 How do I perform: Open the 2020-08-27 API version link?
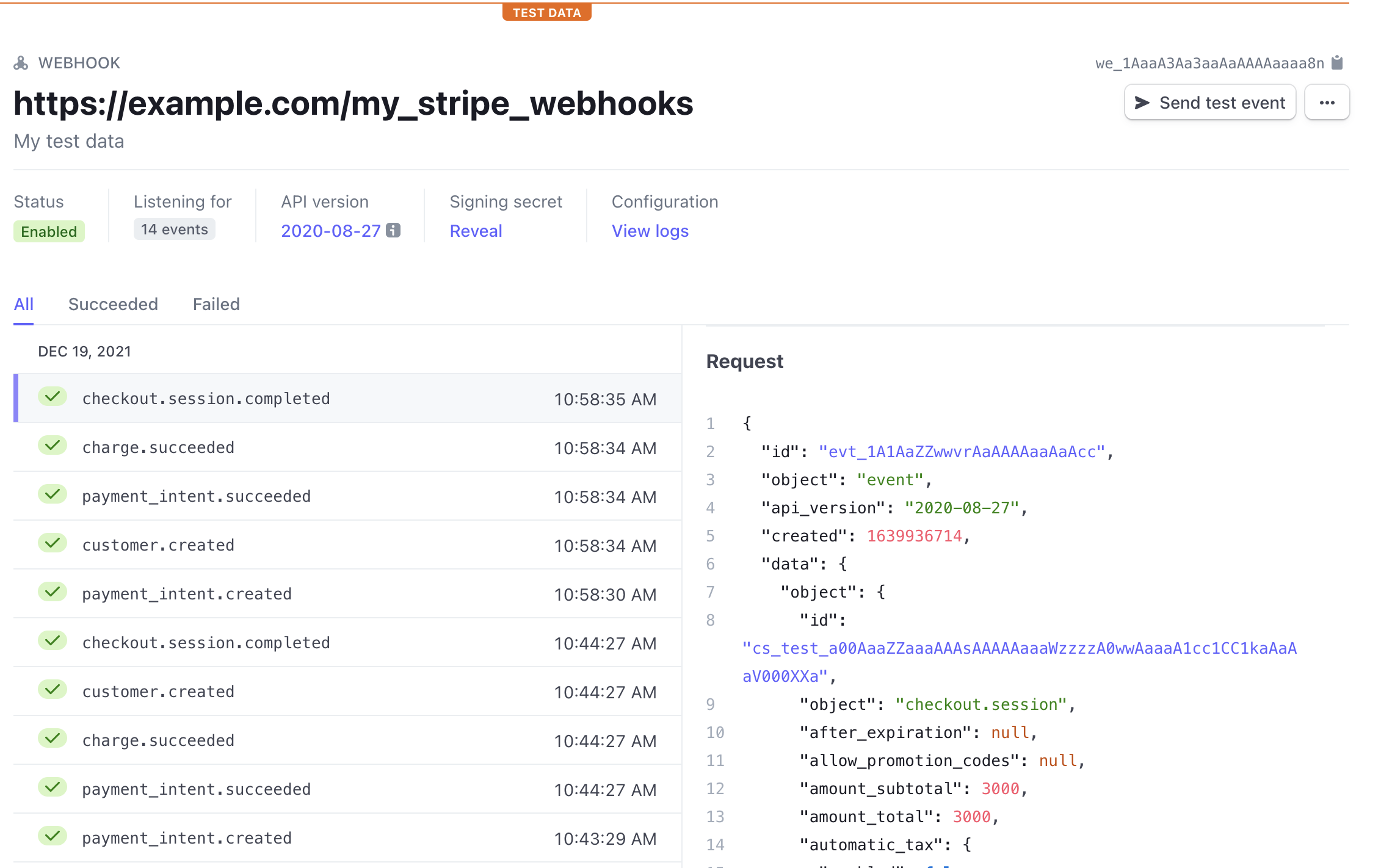point(331,231)
